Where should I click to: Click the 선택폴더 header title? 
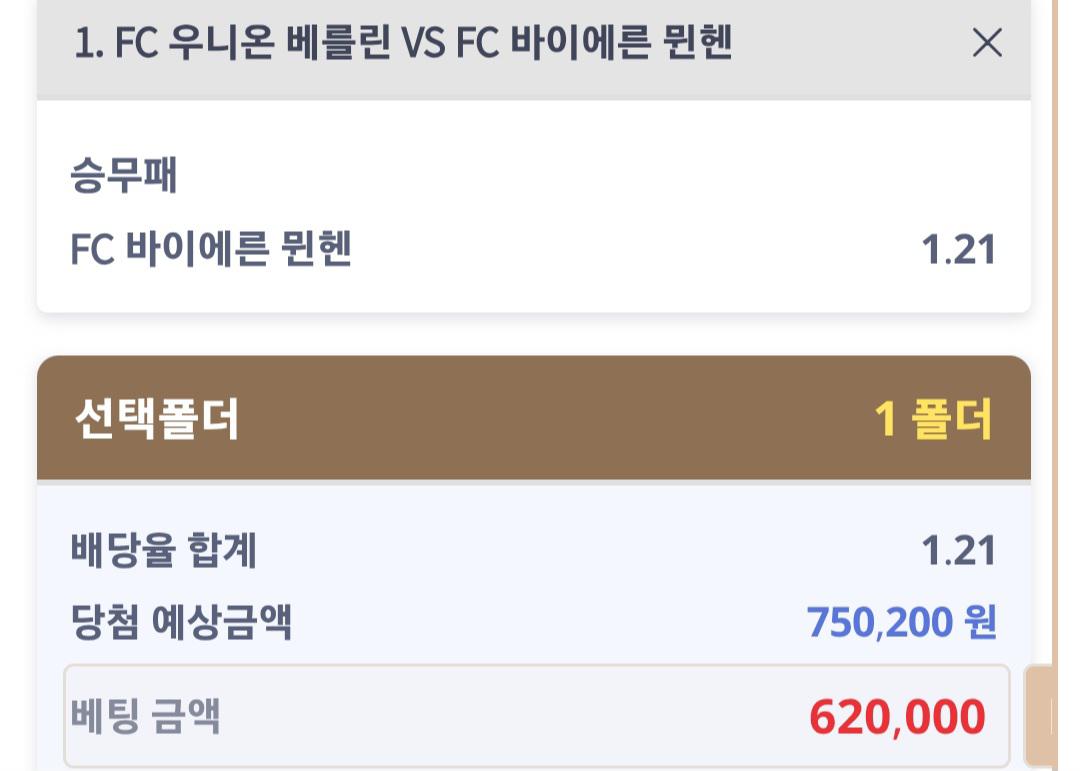pyautogui.click(x=157, y=419)
